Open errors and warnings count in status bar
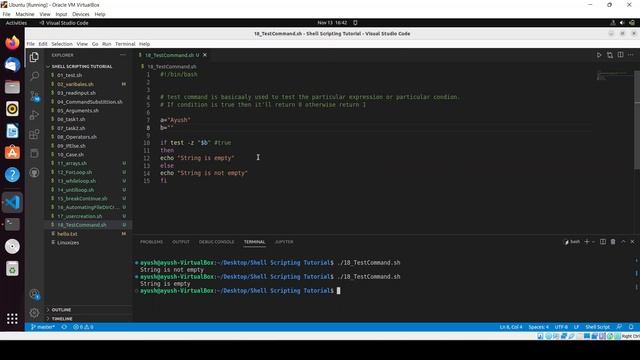 coord(83,327)
